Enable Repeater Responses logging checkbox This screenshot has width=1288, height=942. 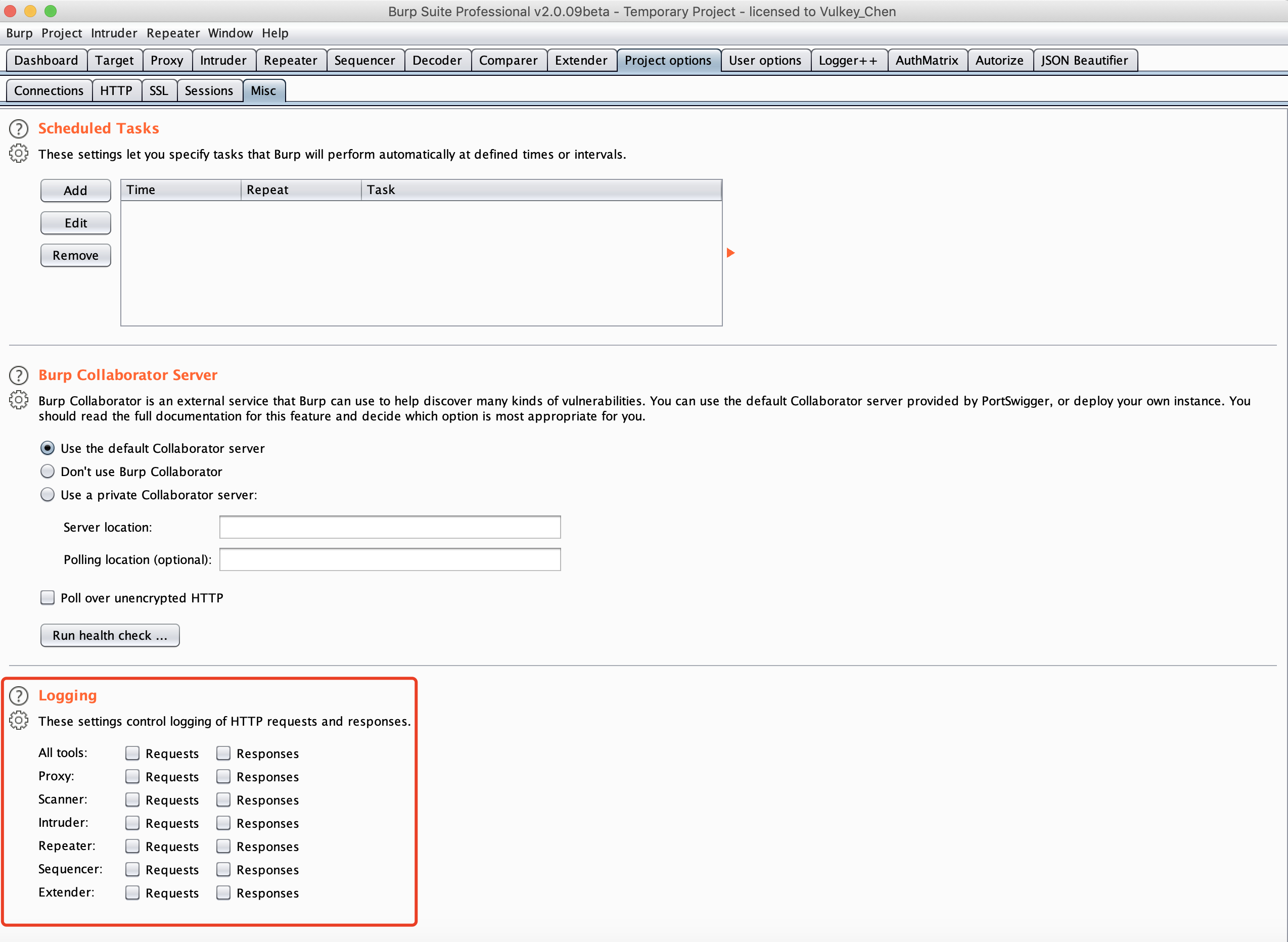pyautogui.click(x=223, y=846)
